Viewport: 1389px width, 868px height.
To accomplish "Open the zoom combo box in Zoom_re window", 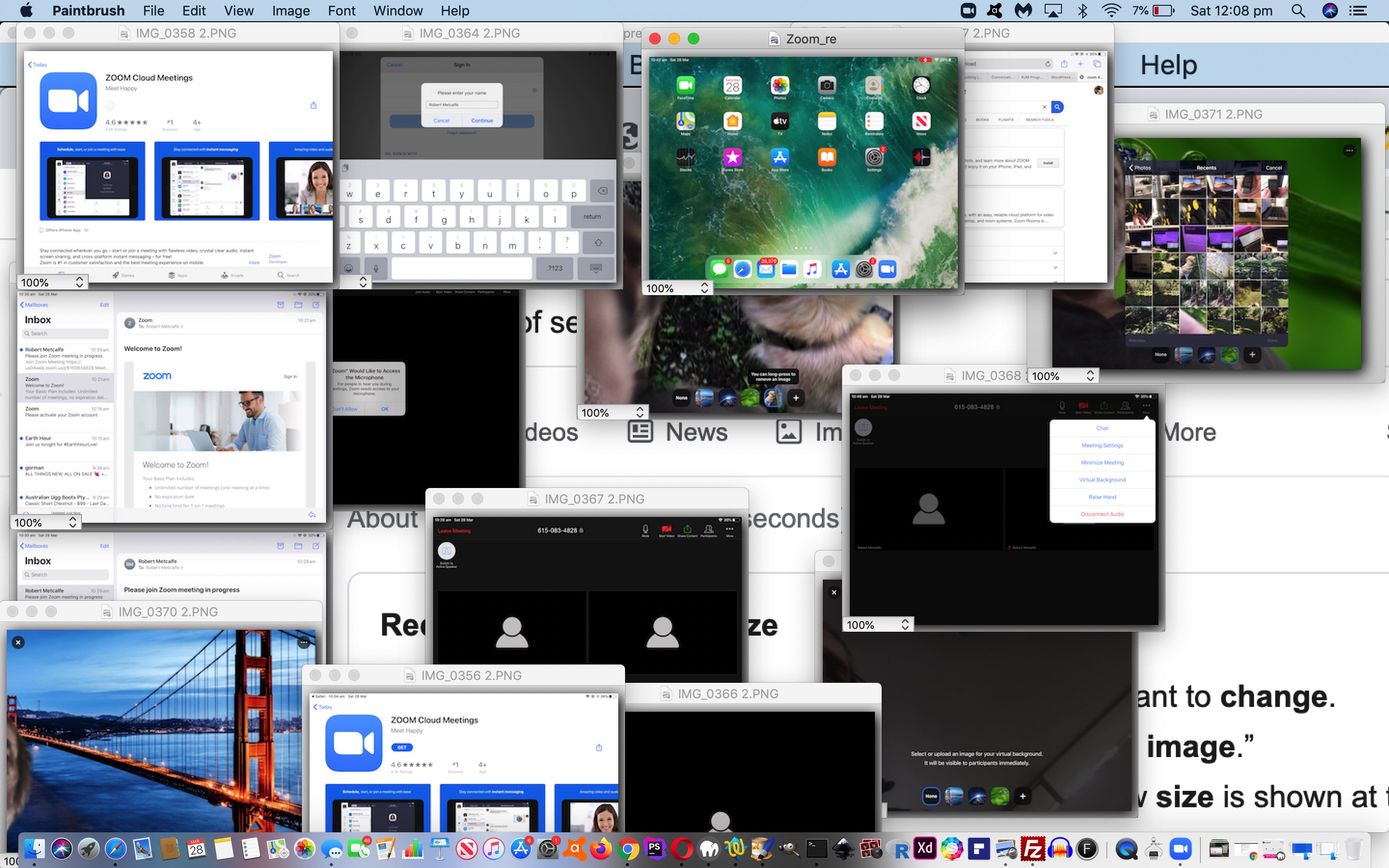I will pos(677,288).
